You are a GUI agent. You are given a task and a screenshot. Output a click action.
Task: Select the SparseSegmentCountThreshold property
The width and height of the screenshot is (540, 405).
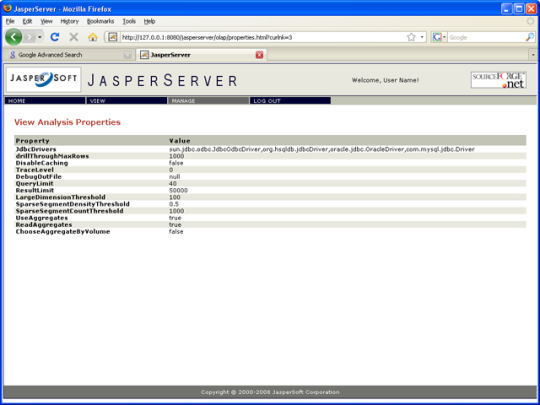click(x=70, y=211)
